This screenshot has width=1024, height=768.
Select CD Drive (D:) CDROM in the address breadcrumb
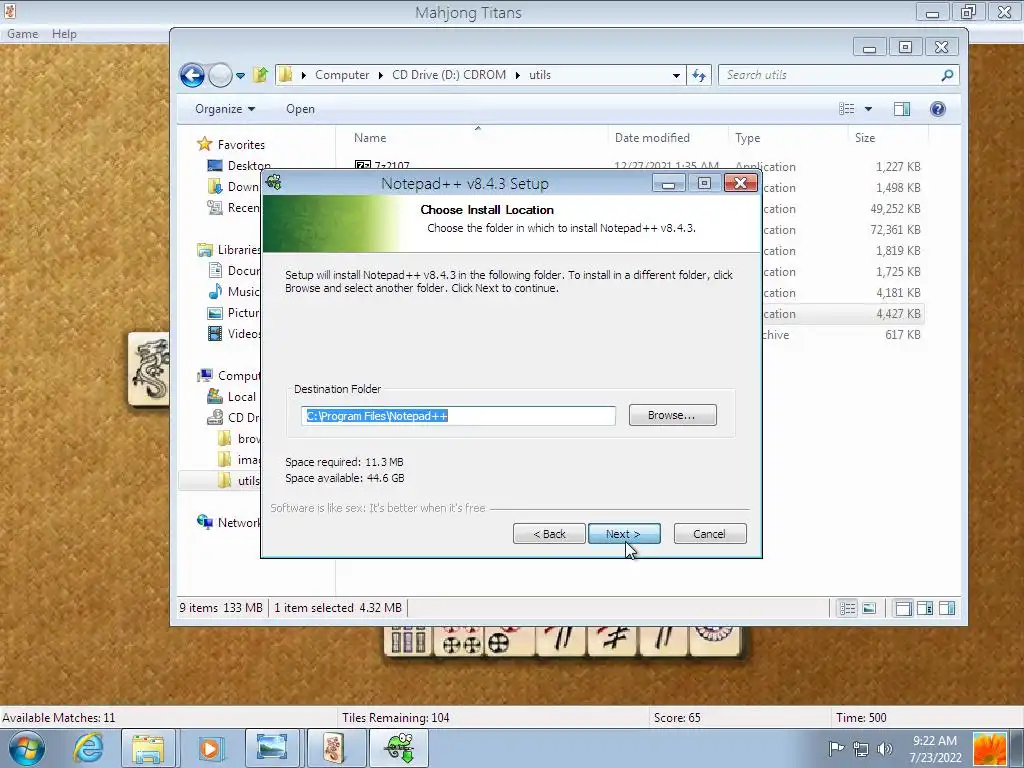(449, 75)
